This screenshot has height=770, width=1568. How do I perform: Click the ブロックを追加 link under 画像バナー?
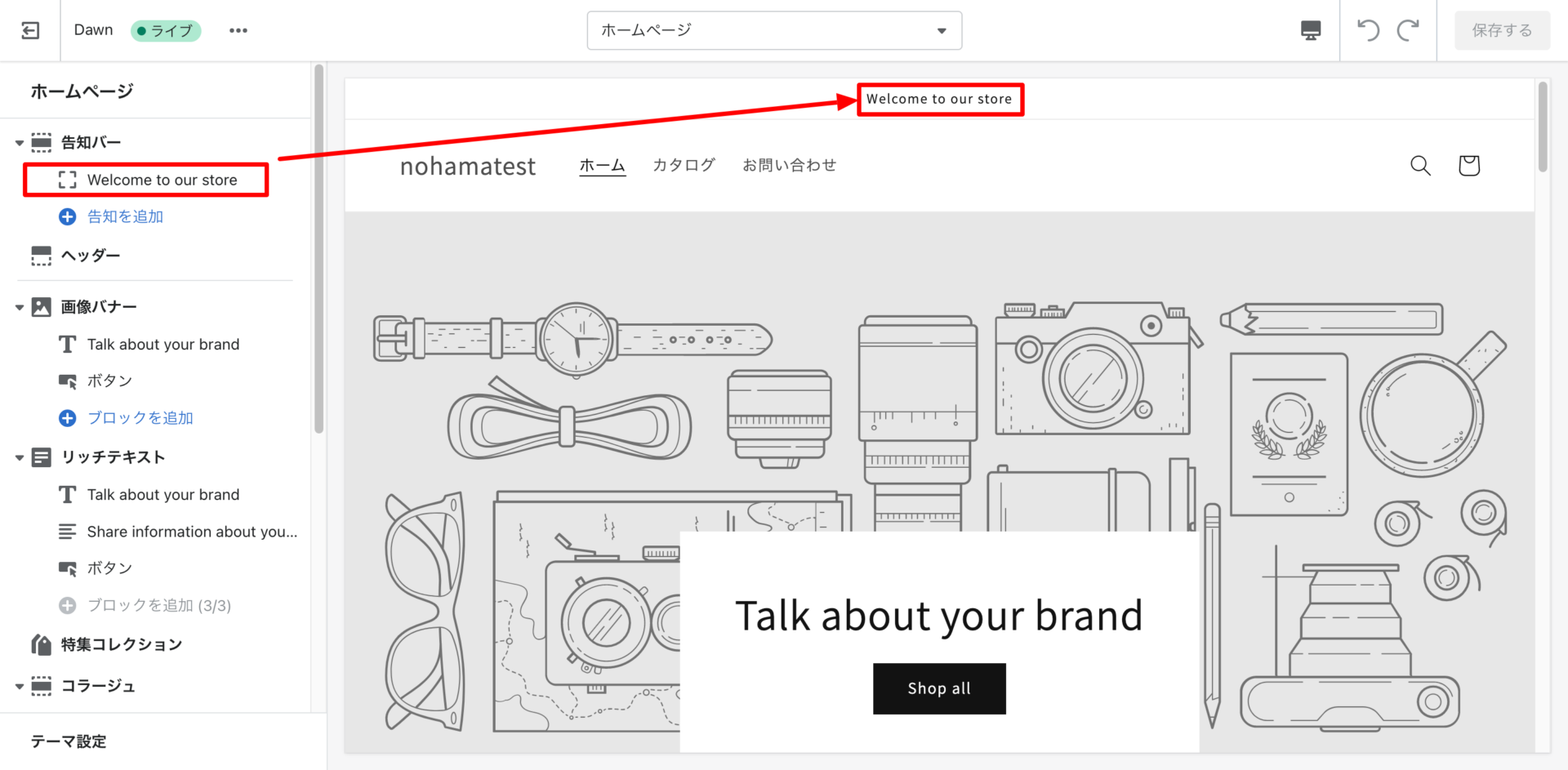tap(140, 418)
